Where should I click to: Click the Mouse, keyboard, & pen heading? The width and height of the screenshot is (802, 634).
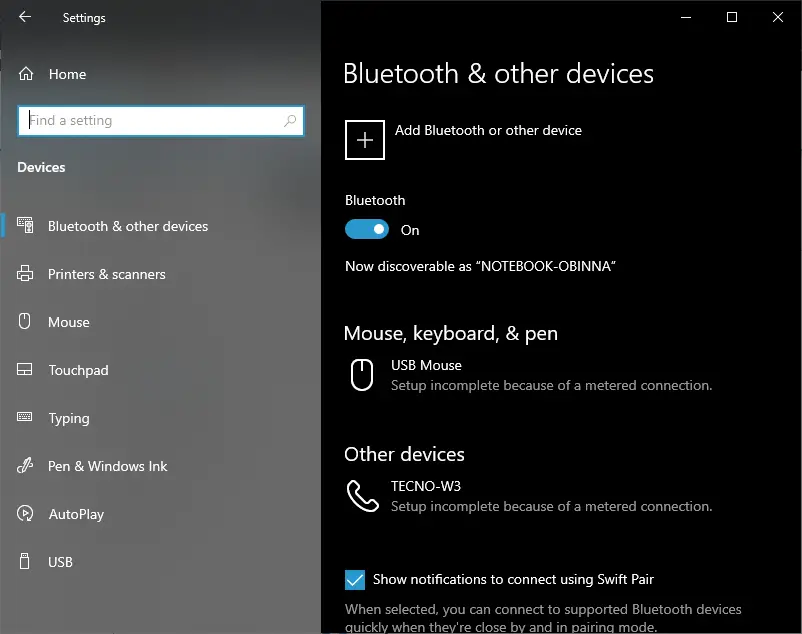pos(451,333)
